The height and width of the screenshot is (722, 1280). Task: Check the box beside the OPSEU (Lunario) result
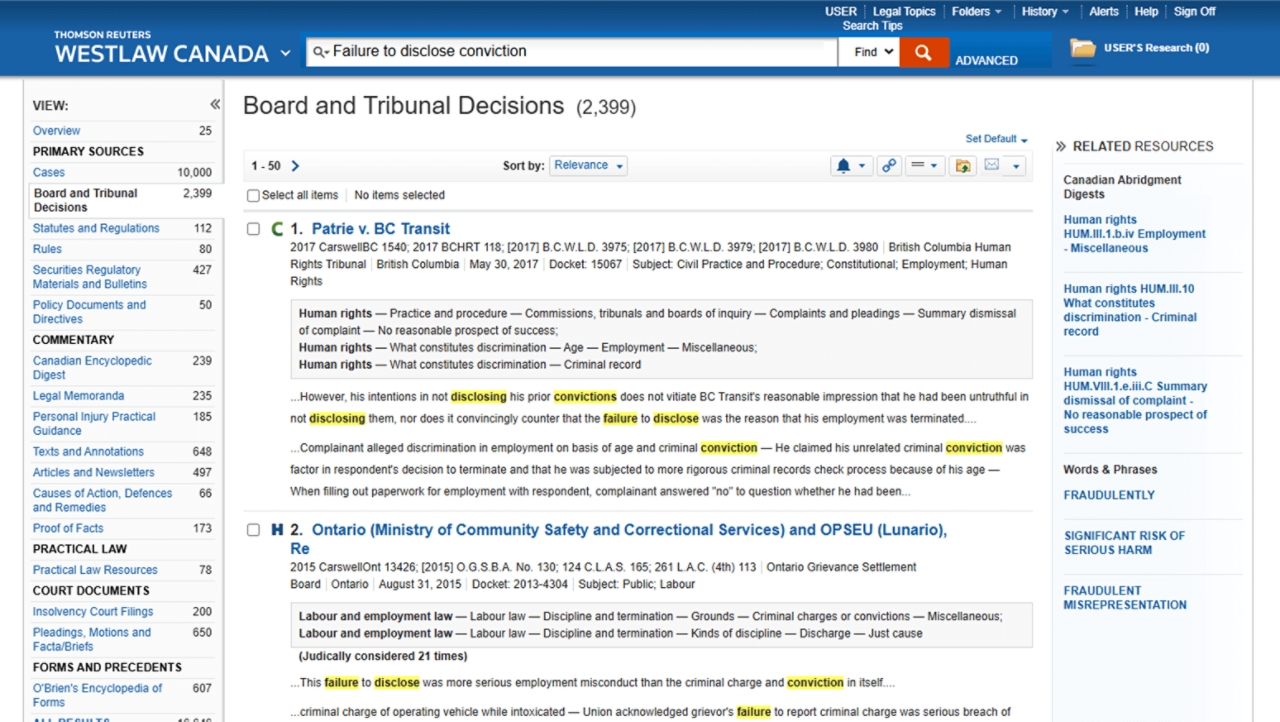pyautogui.click(x=253, y=530)
